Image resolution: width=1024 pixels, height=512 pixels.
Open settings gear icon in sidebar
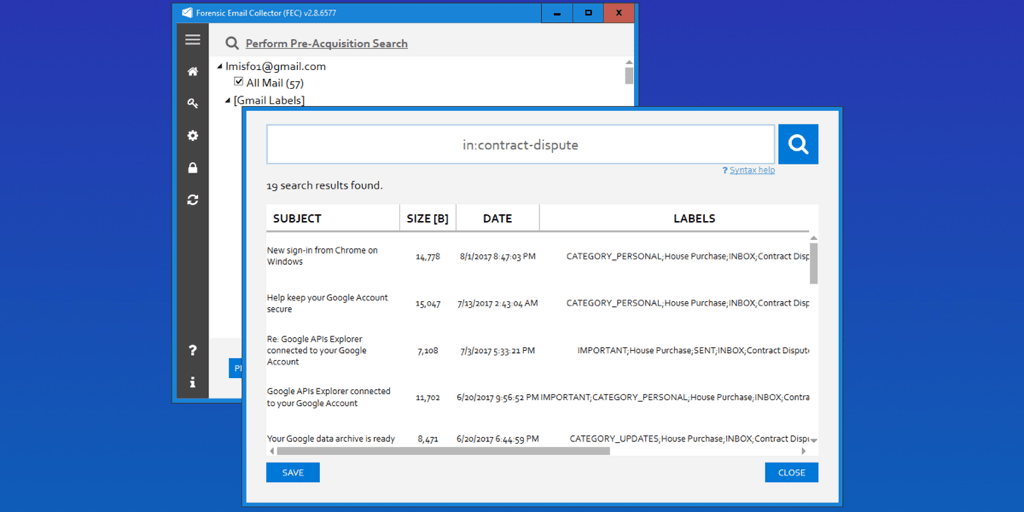193,136
